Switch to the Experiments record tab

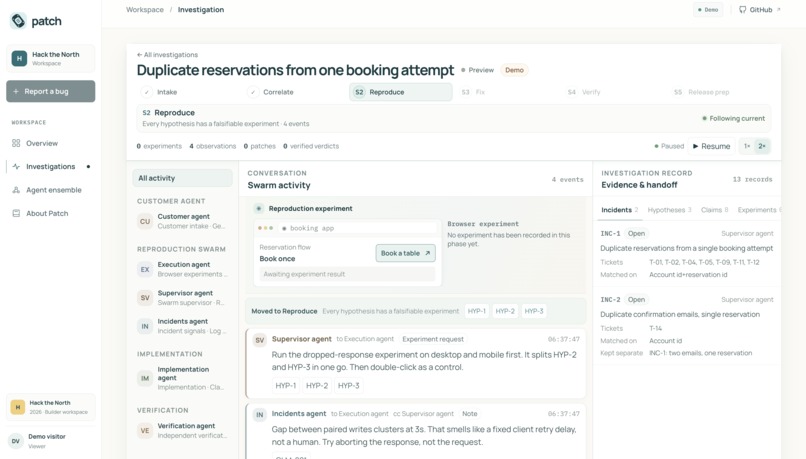tap(759, 210)
